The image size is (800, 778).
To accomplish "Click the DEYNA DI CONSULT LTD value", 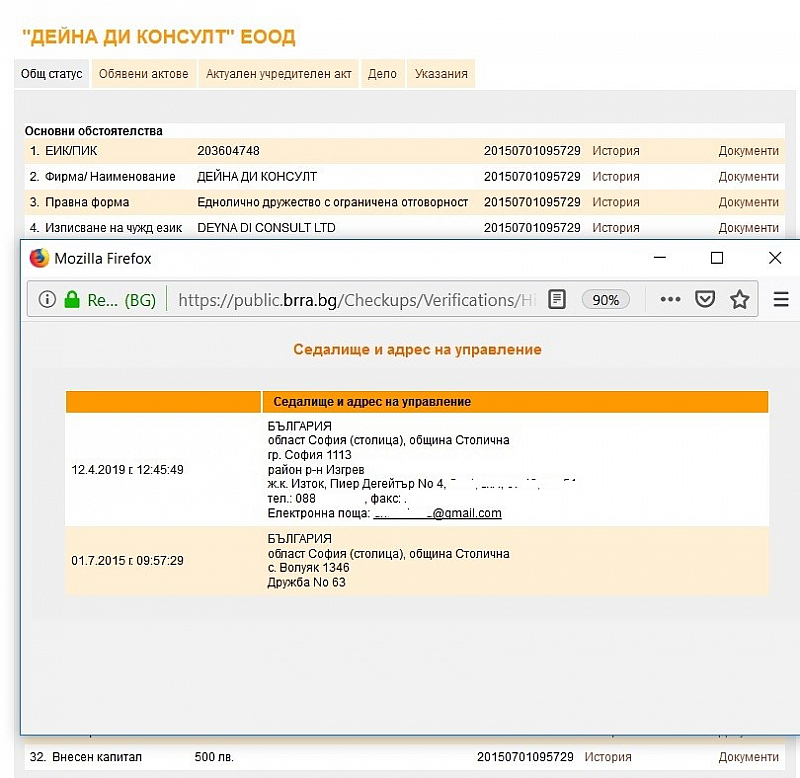I will pos(266,228).
